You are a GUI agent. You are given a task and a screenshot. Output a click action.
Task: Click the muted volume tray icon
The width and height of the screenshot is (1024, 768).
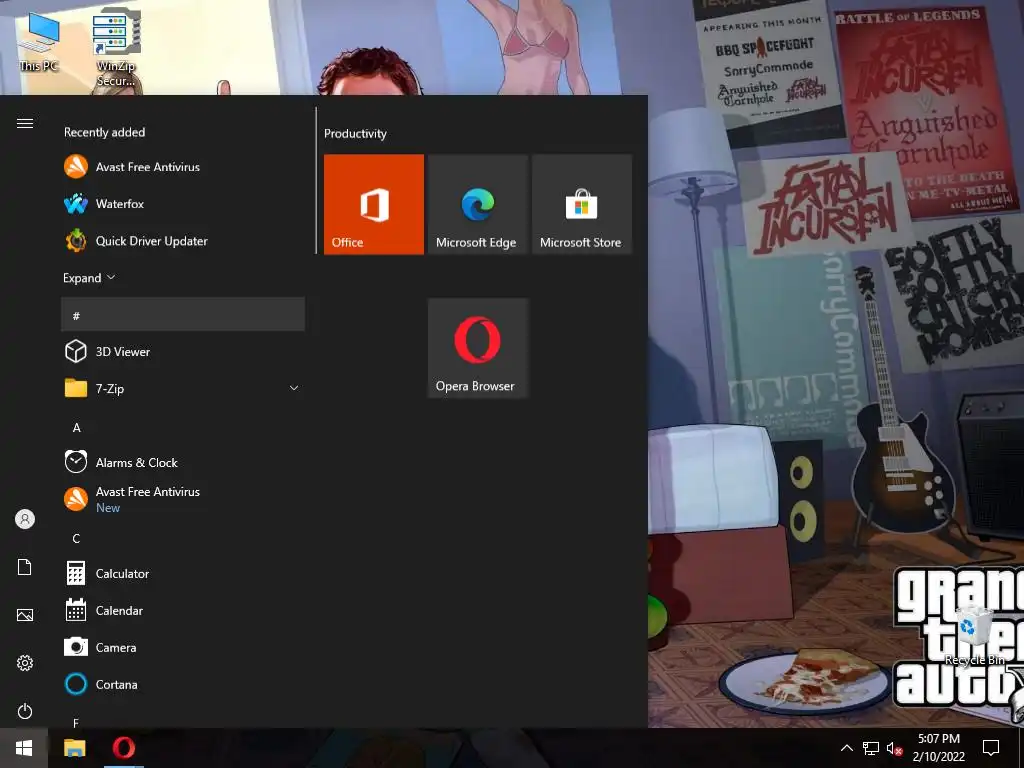pyautogui.click(x=894, y=748)
